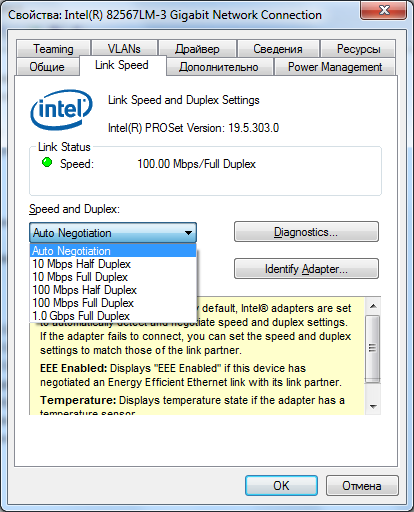Click the Temperature help heading
The height and width of the screenshot is (512, 414).
(78, 400)
